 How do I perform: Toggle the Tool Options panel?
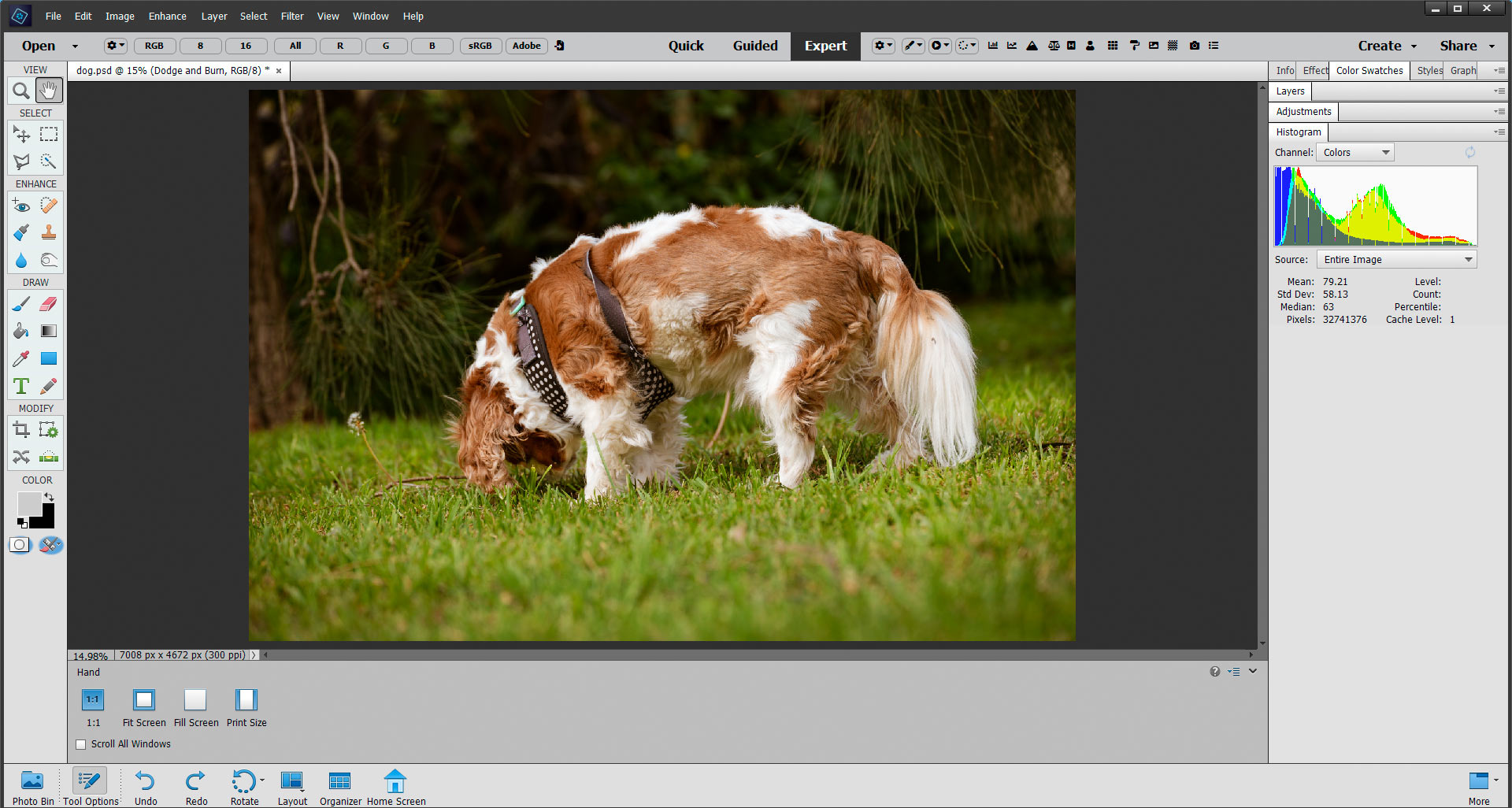tap(91, 787)
